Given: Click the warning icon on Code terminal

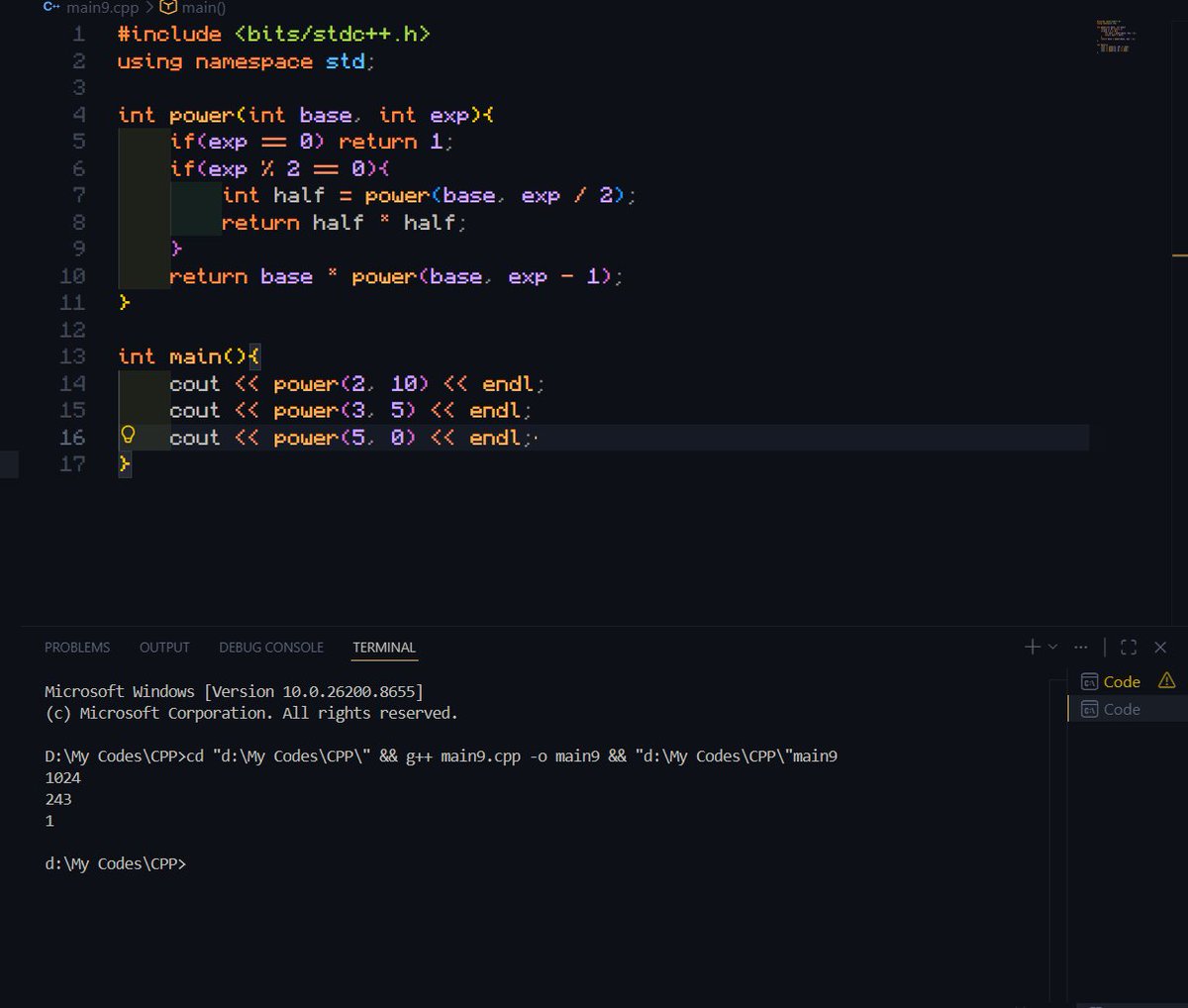Looking at the screenshot, I should [x=1166, y=680].
